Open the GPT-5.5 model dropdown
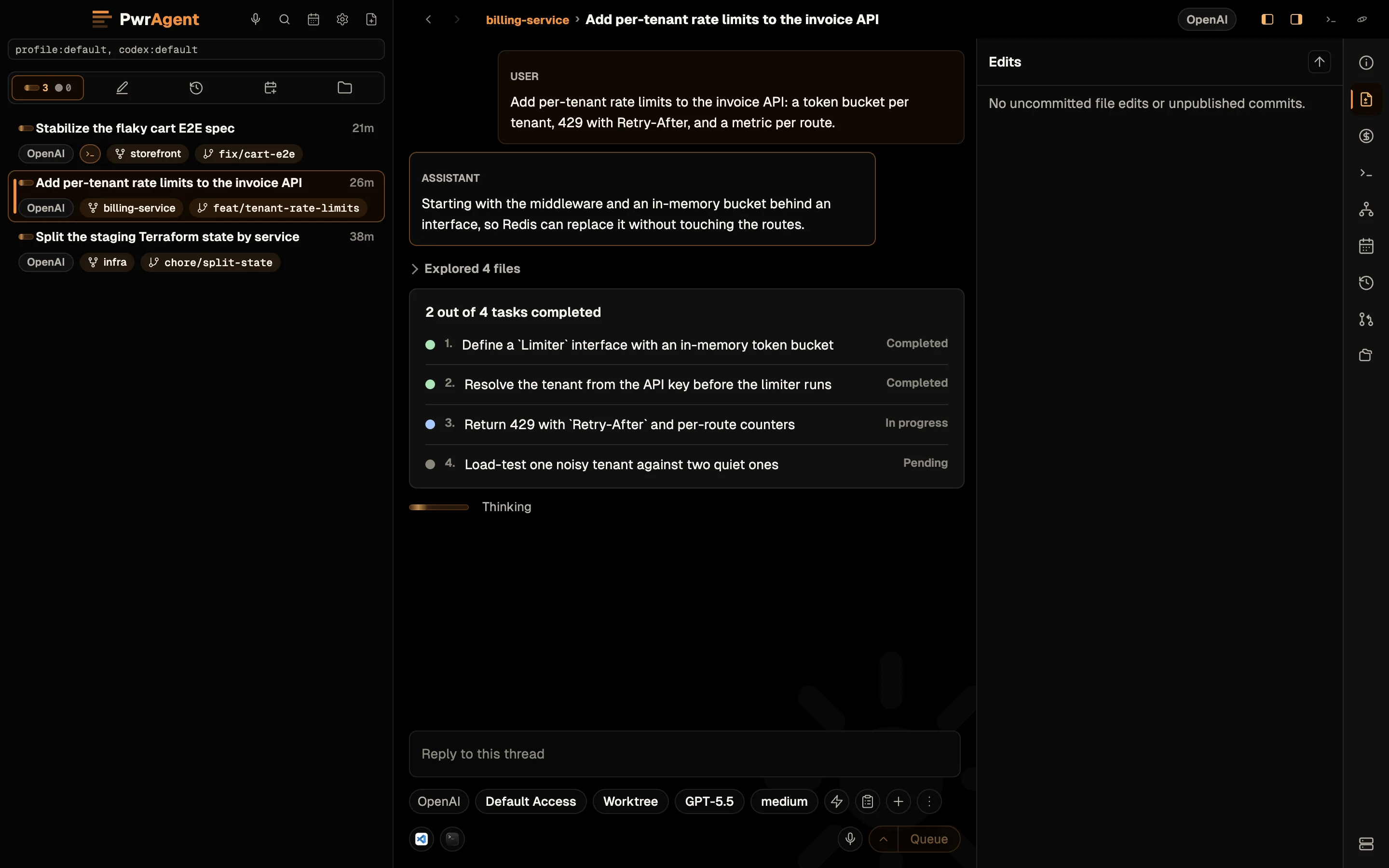The height and width of the screenshot is (868, 1389). pos(709,801)
